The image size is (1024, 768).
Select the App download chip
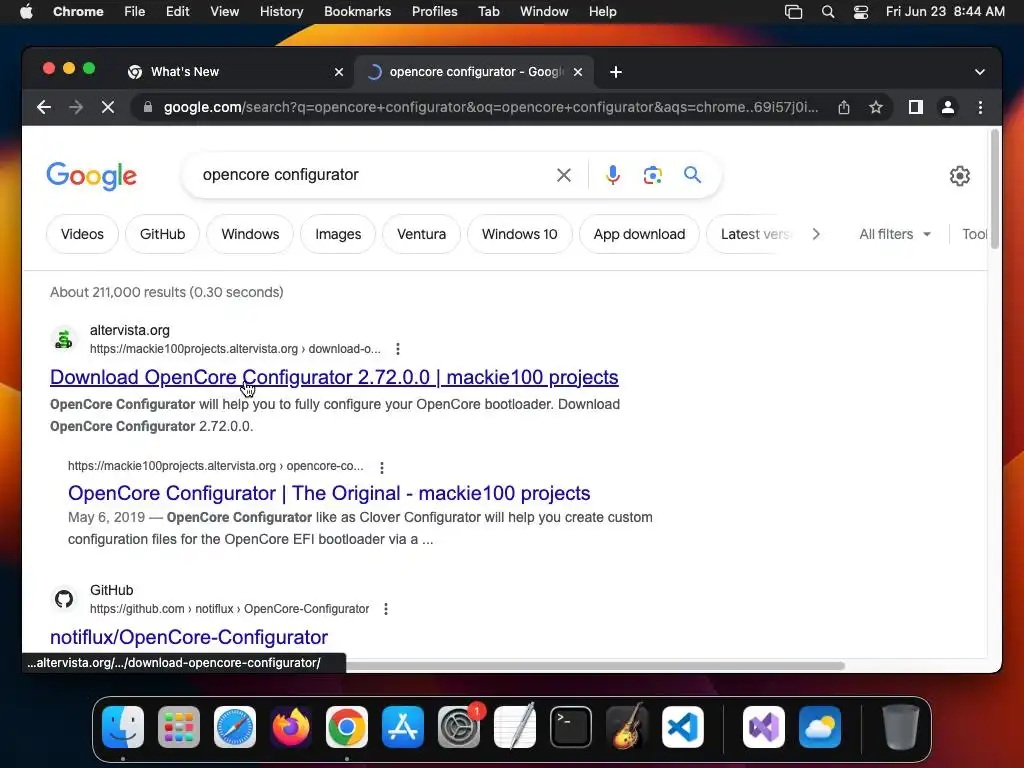[639, 234]
